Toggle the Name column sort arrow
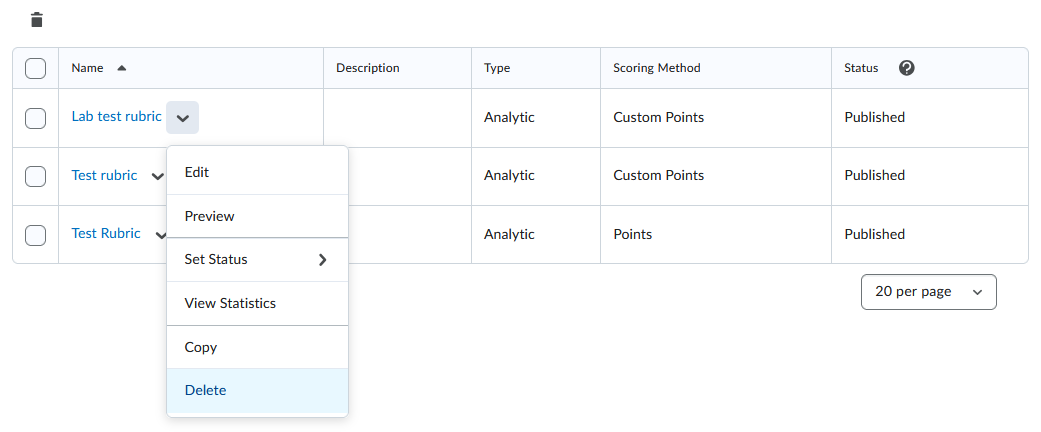This screenshot has height=432, width=1041. point(121,68)
